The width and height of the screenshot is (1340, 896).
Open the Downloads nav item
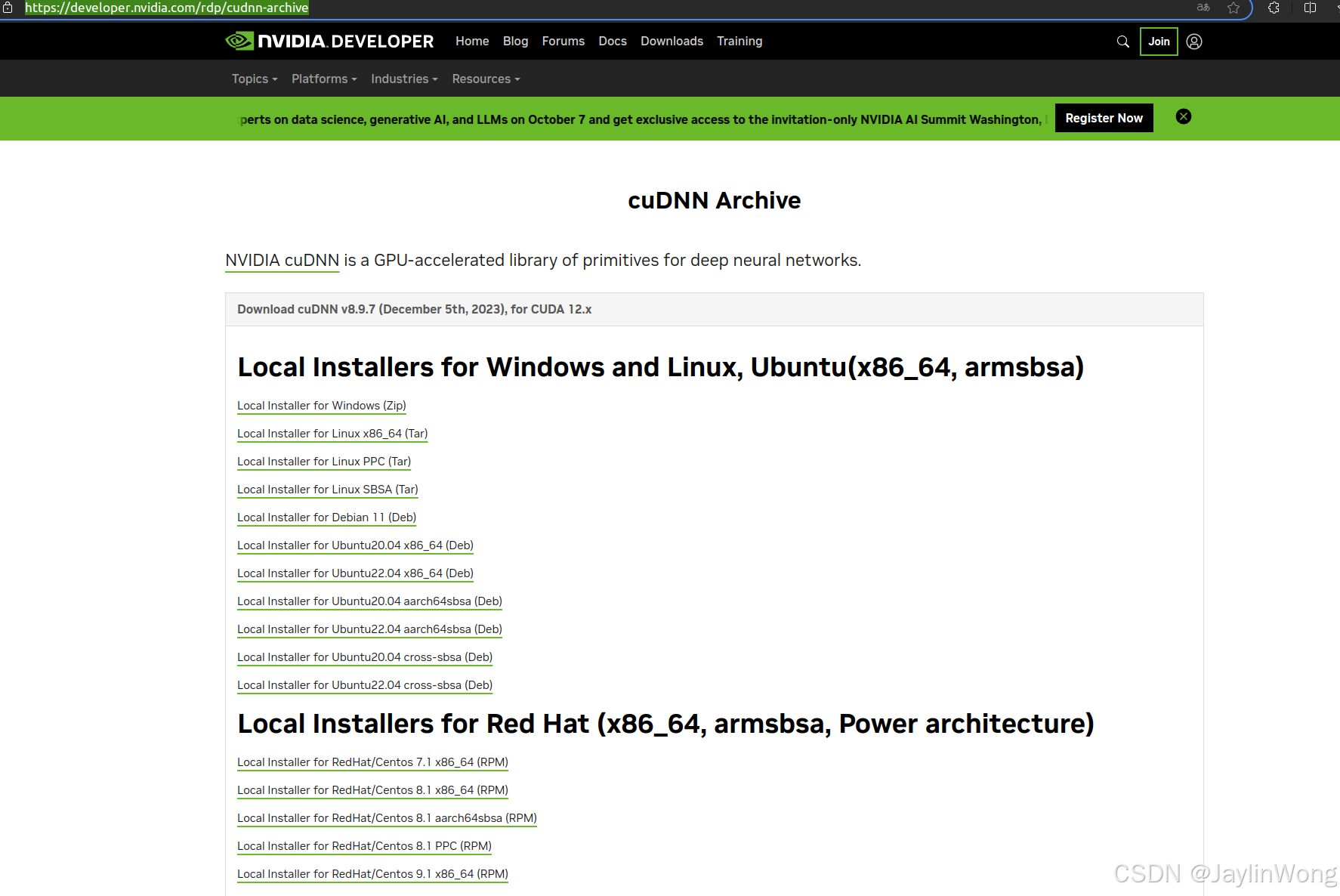(x=672, y=41)
